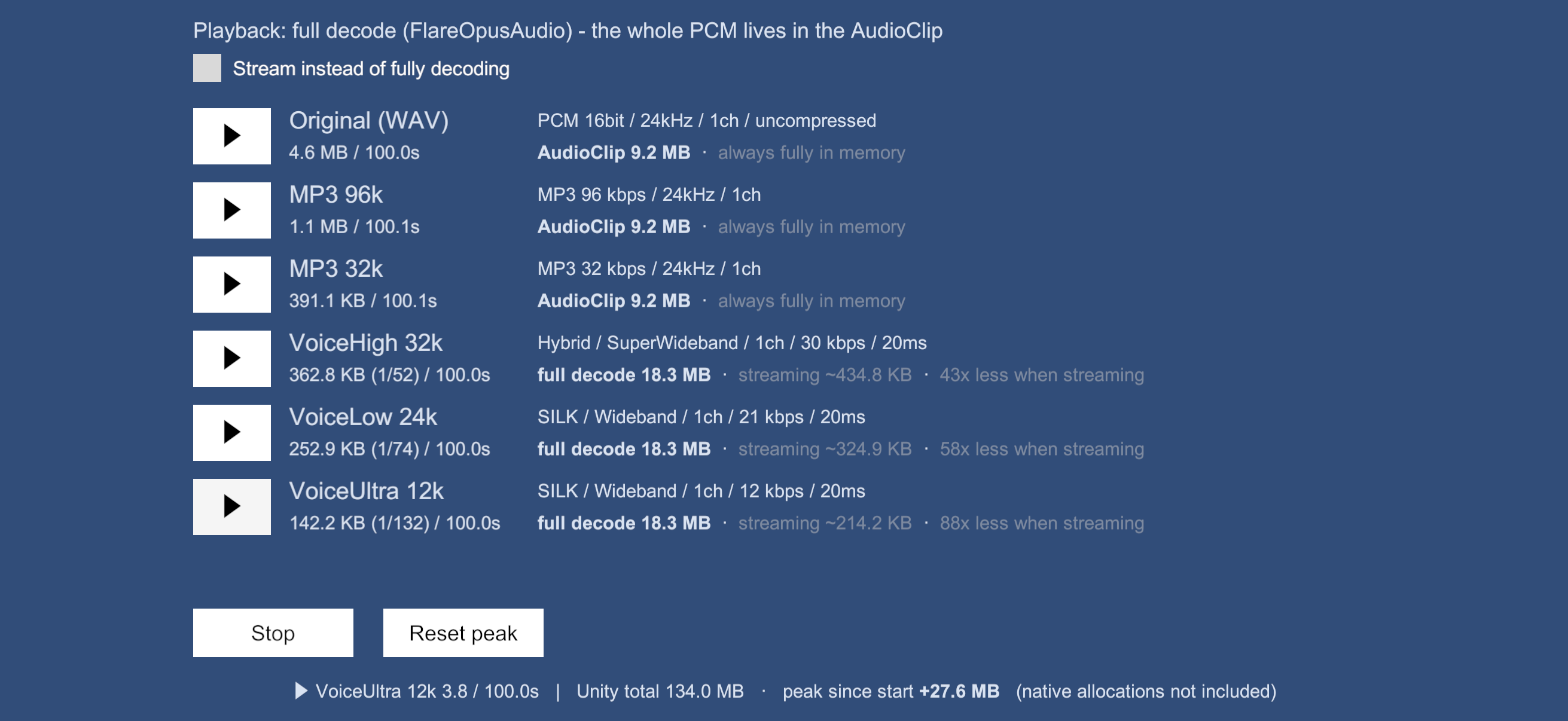Click the VoiceLow 24k title text

(363, 417)
